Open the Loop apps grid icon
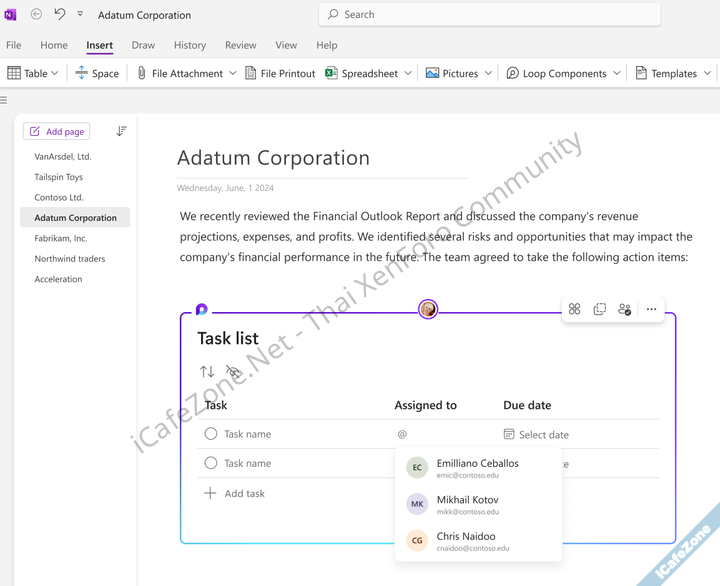This screenshot has height=586, width=720. tap(575, 310)
